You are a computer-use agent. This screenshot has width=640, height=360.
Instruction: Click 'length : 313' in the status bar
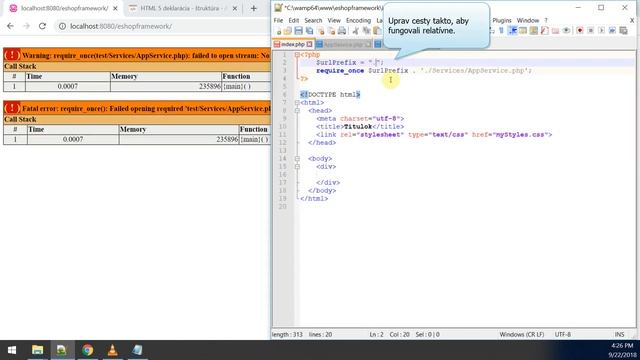[288, 334]
